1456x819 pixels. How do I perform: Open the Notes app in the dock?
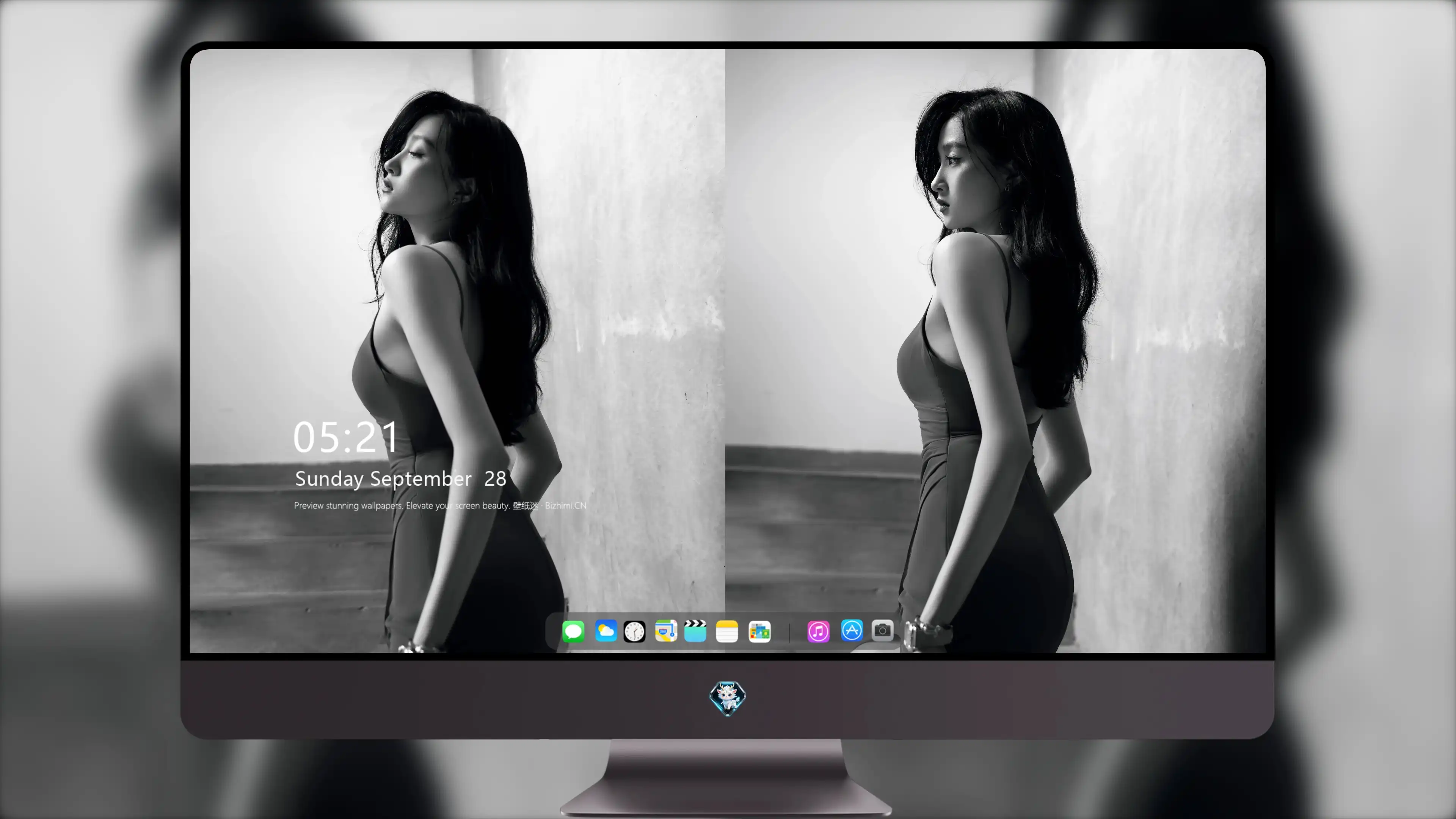tap(727, 631)
